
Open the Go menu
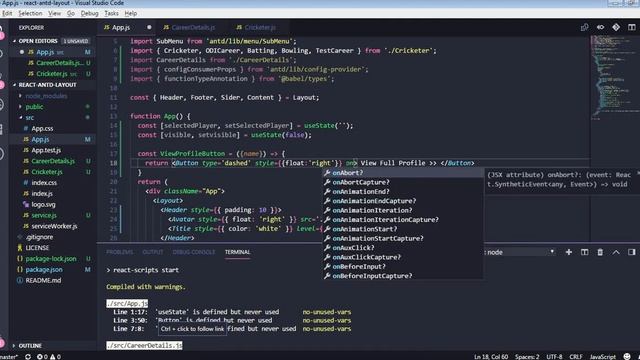71,13
